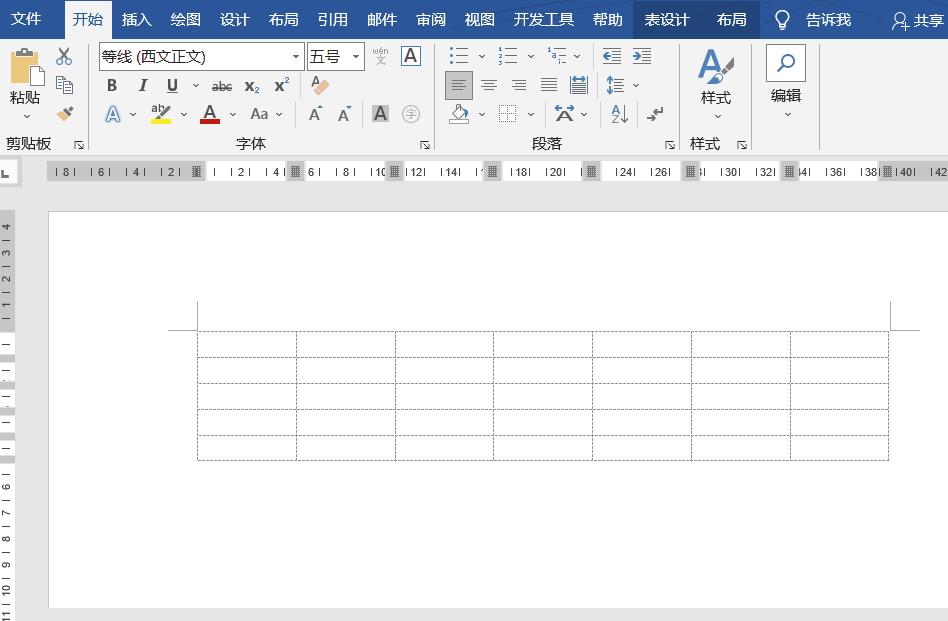Click the Clear All Formatting icon

point(319,86)
